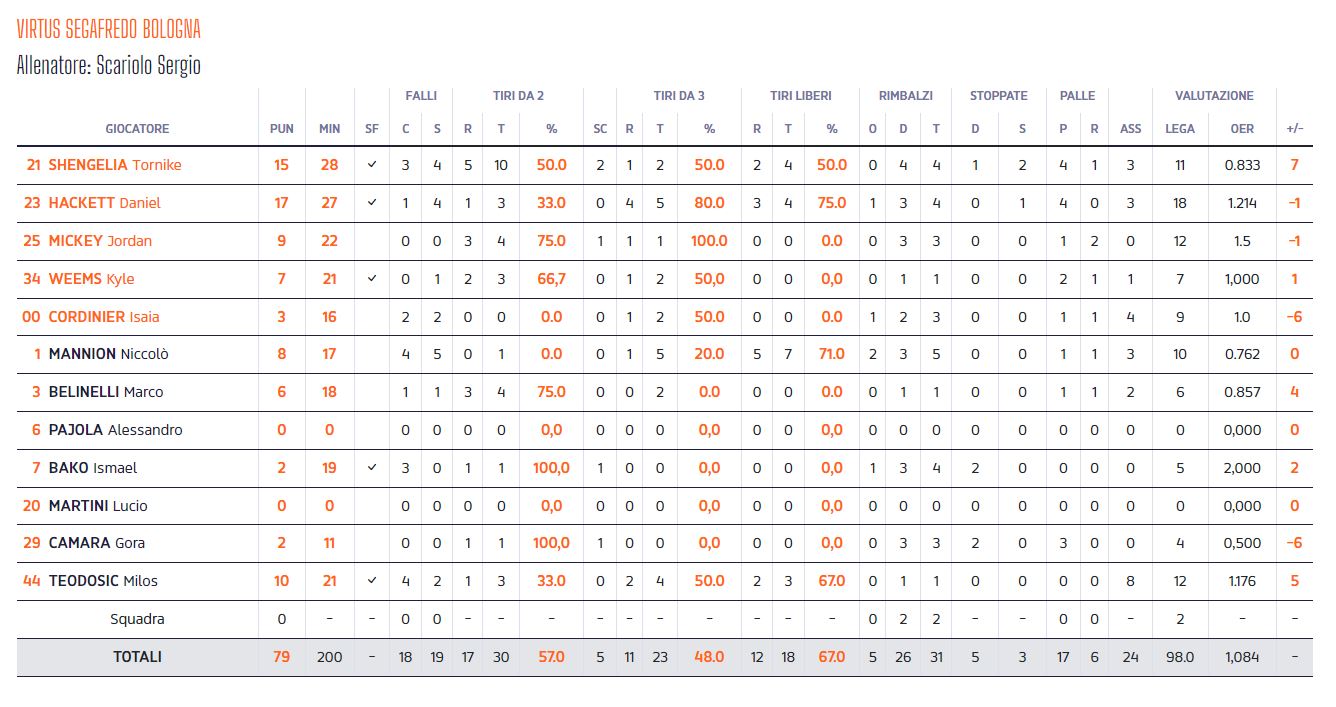
Task: Sort the table by ASS column
Action: click(1130, 128)
